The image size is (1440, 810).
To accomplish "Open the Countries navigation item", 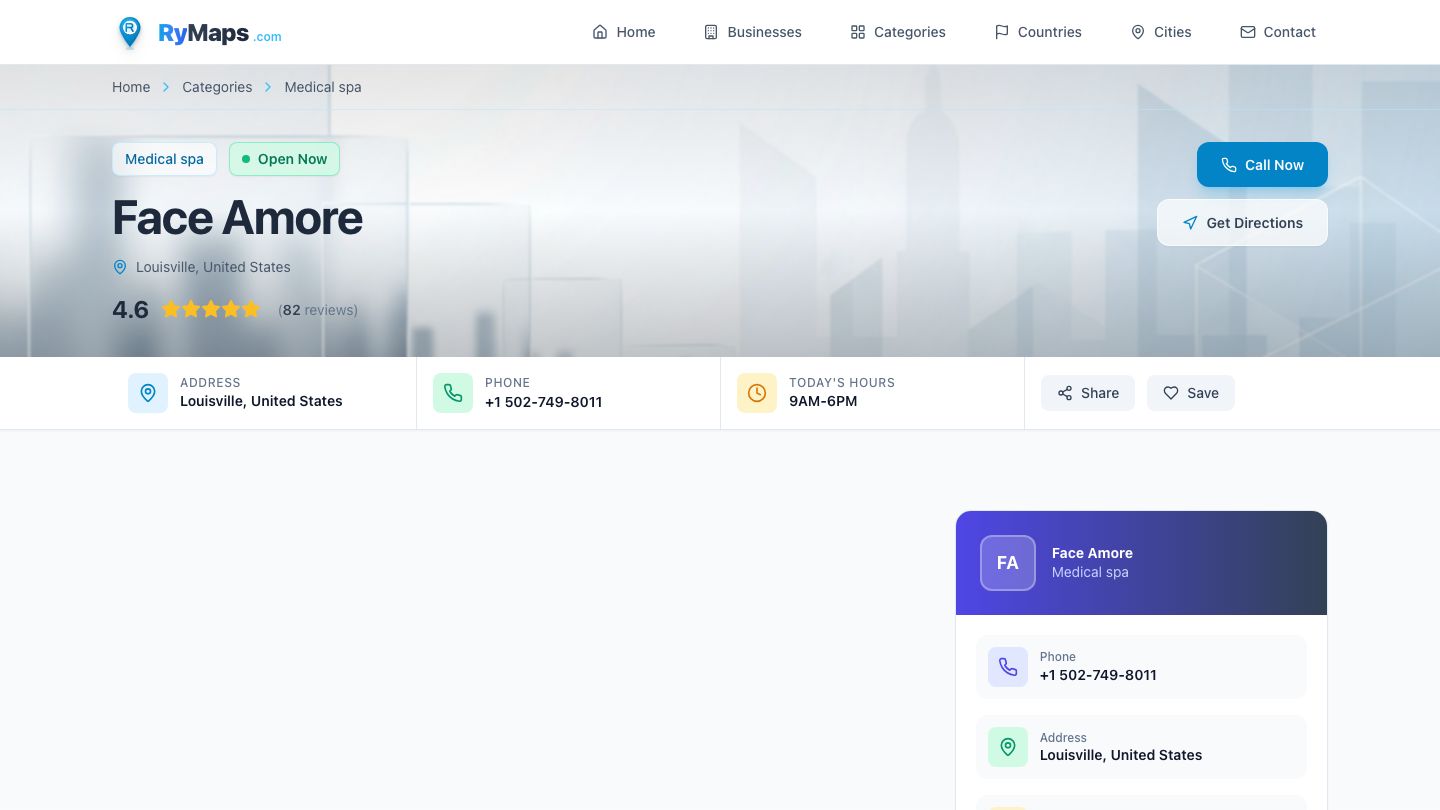I will 1038,32.
